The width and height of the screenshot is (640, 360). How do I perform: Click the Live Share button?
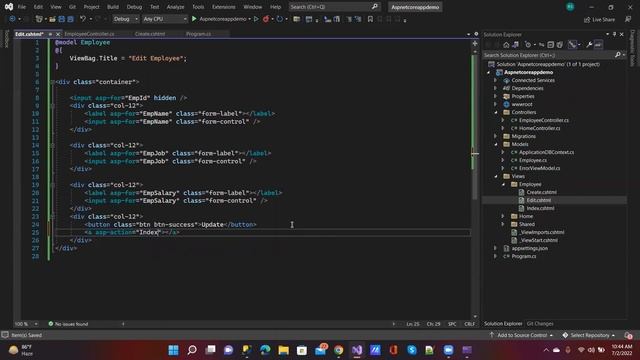point(599,19)
